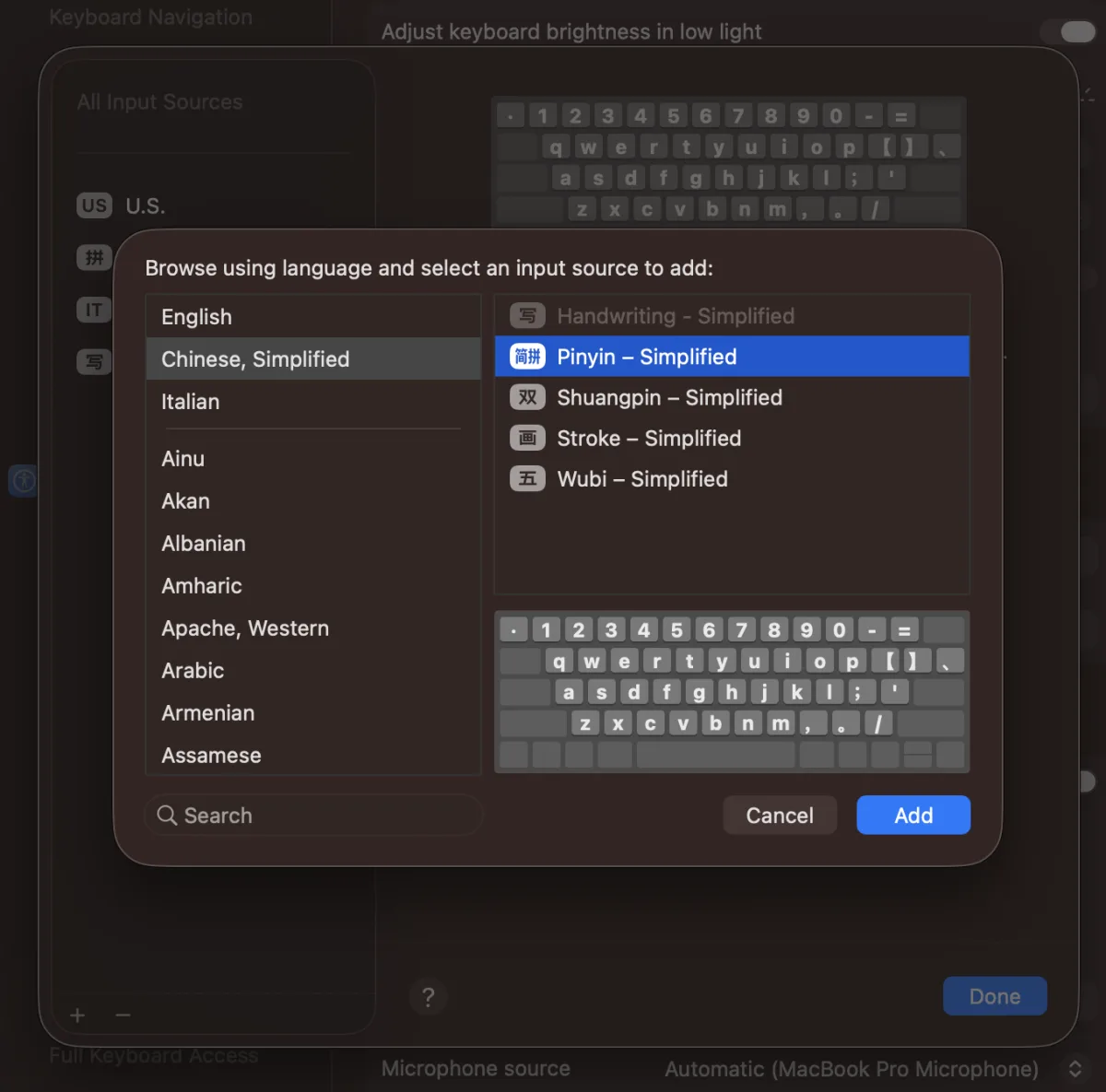Choose Armenian from the language list
1106x1092 pixels.
pos(313,713)
